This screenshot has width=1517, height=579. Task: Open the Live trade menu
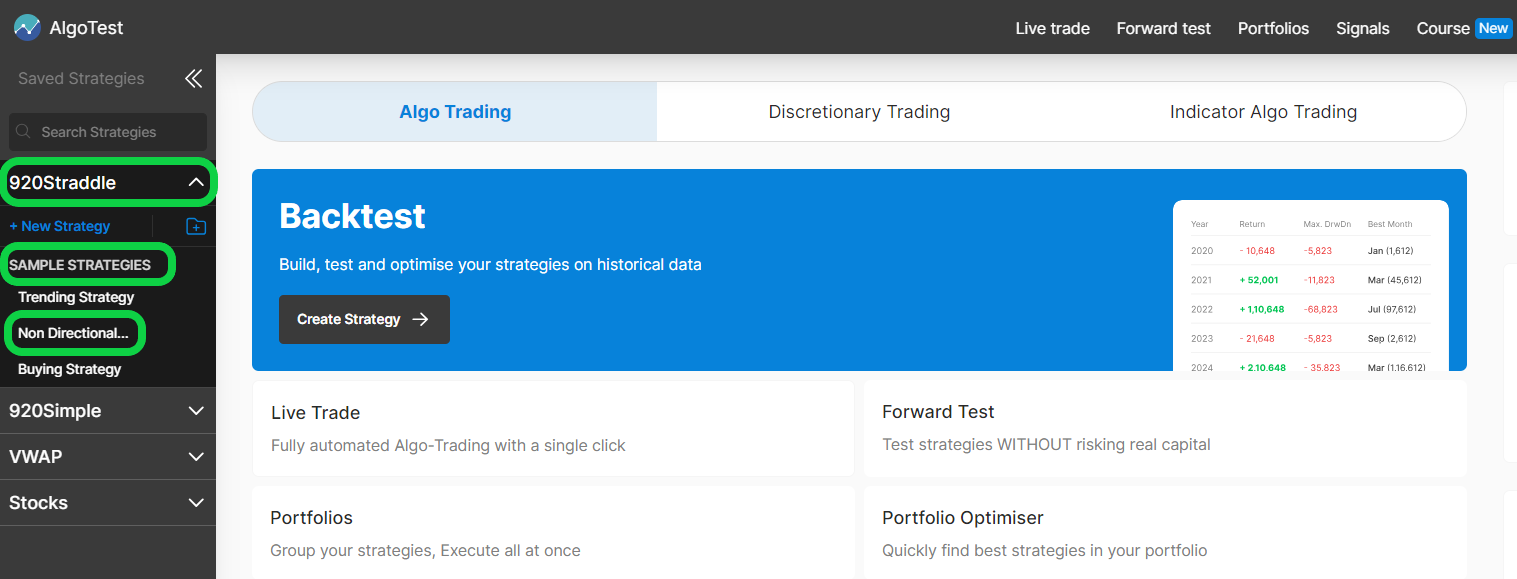[1052, 28]
